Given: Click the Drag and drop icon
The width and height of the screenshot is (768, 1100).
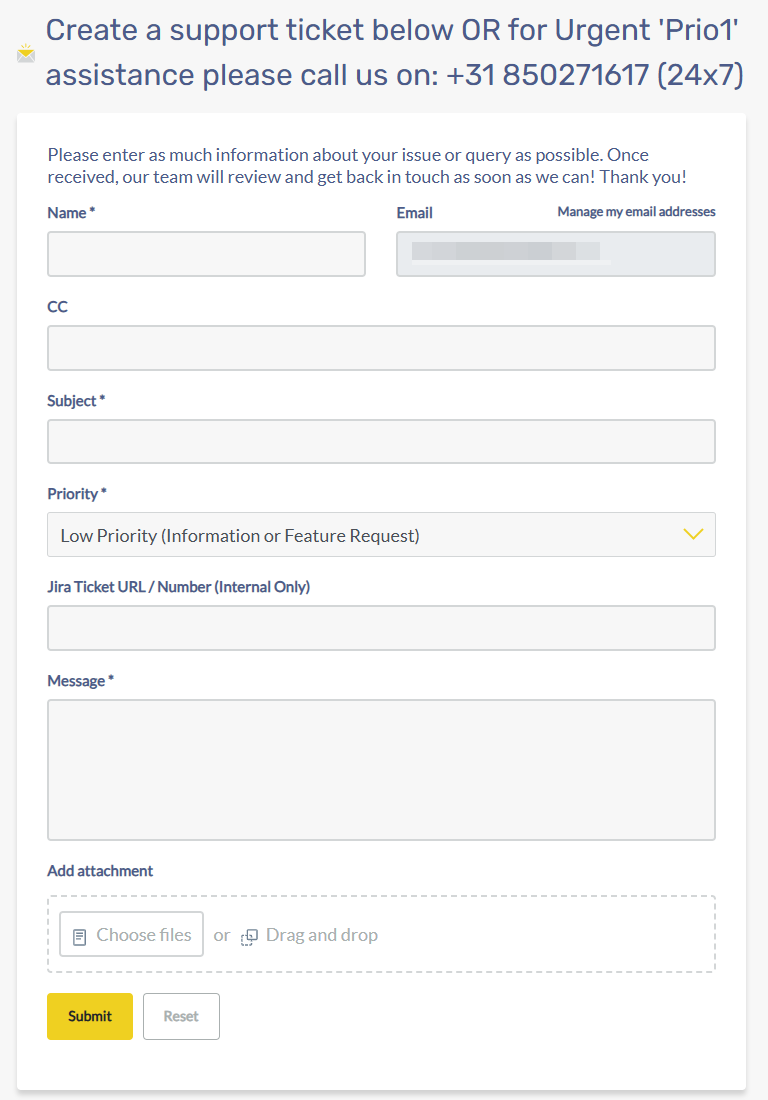Looking at the screenshot, I should [x=250, y=937].
